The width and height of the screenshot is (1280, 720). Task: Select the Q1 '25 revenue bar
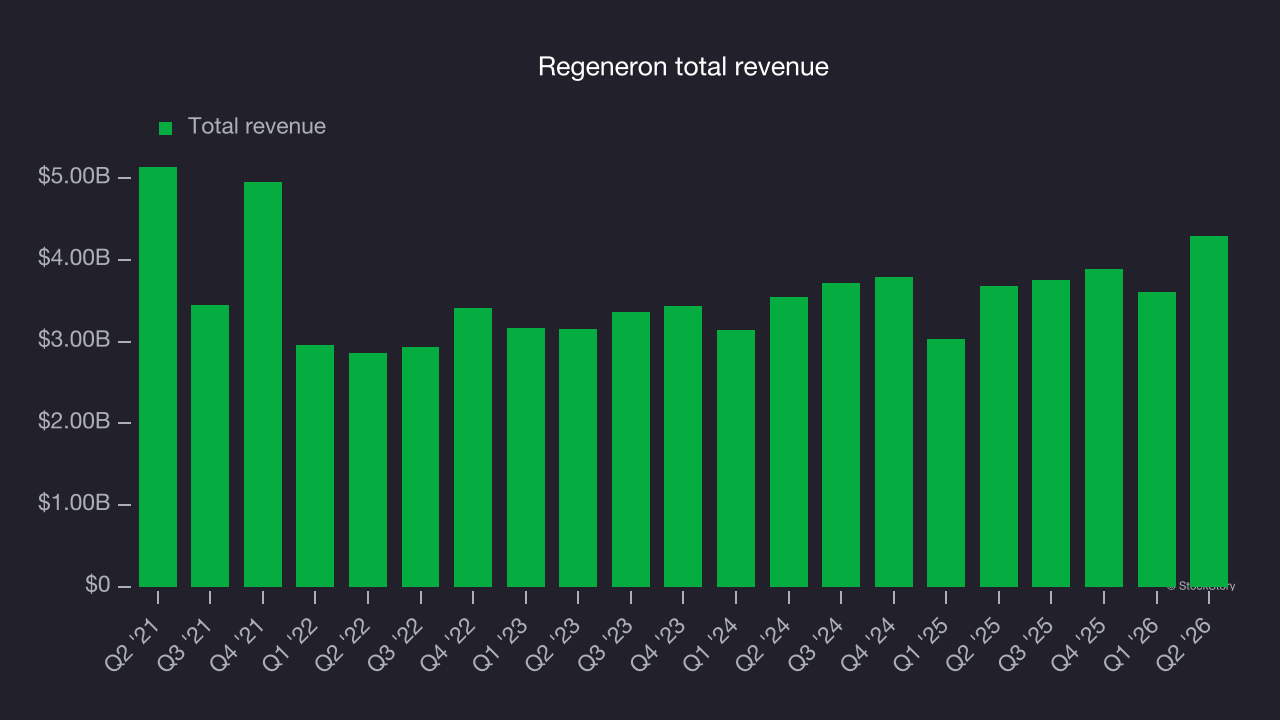click(946, 463)
